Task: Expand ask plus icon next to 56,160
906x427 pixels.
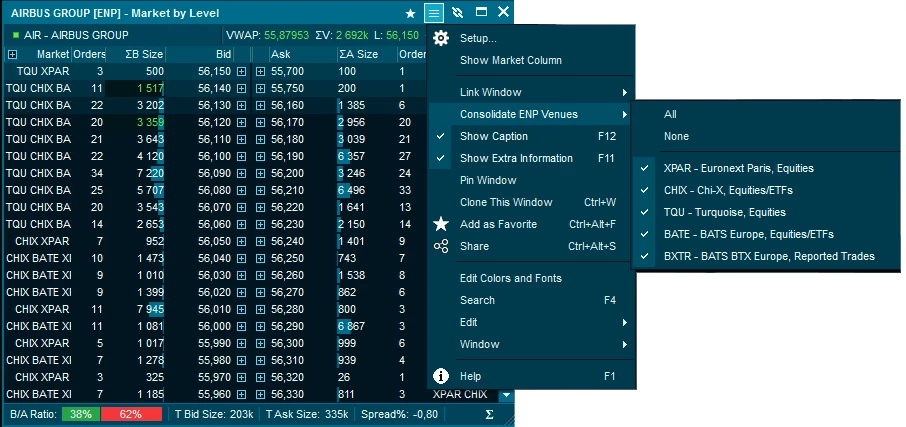Action: click(x=261, y=106)
